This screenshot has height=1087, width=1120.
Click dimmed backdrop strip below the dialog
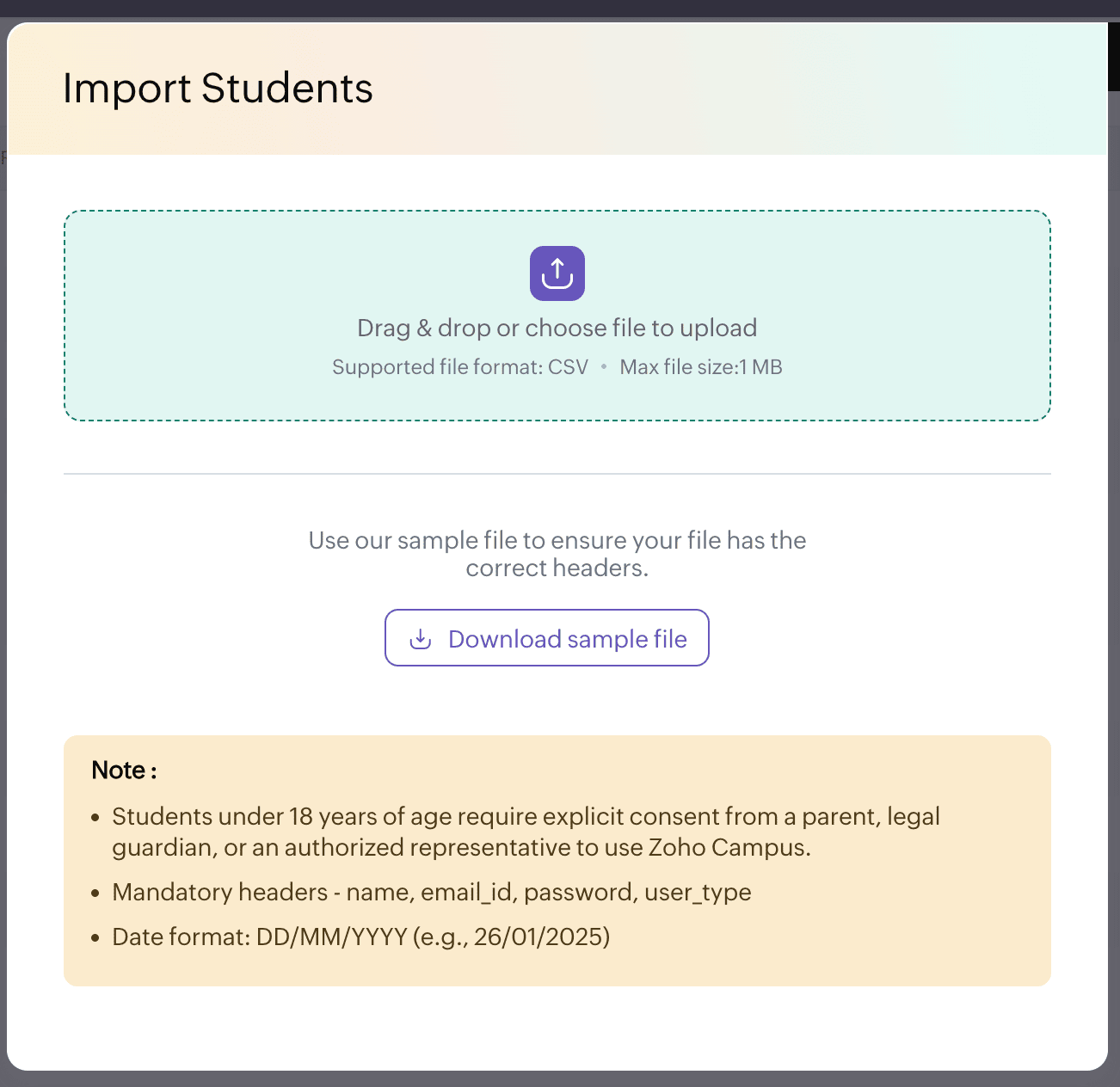tap(559, 1079)
